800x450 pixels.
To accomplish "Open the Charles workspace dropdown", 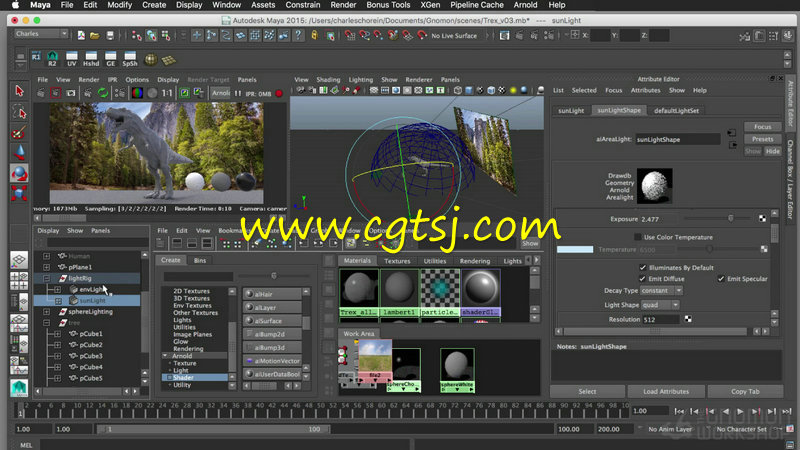I will (x=41, y=34).
